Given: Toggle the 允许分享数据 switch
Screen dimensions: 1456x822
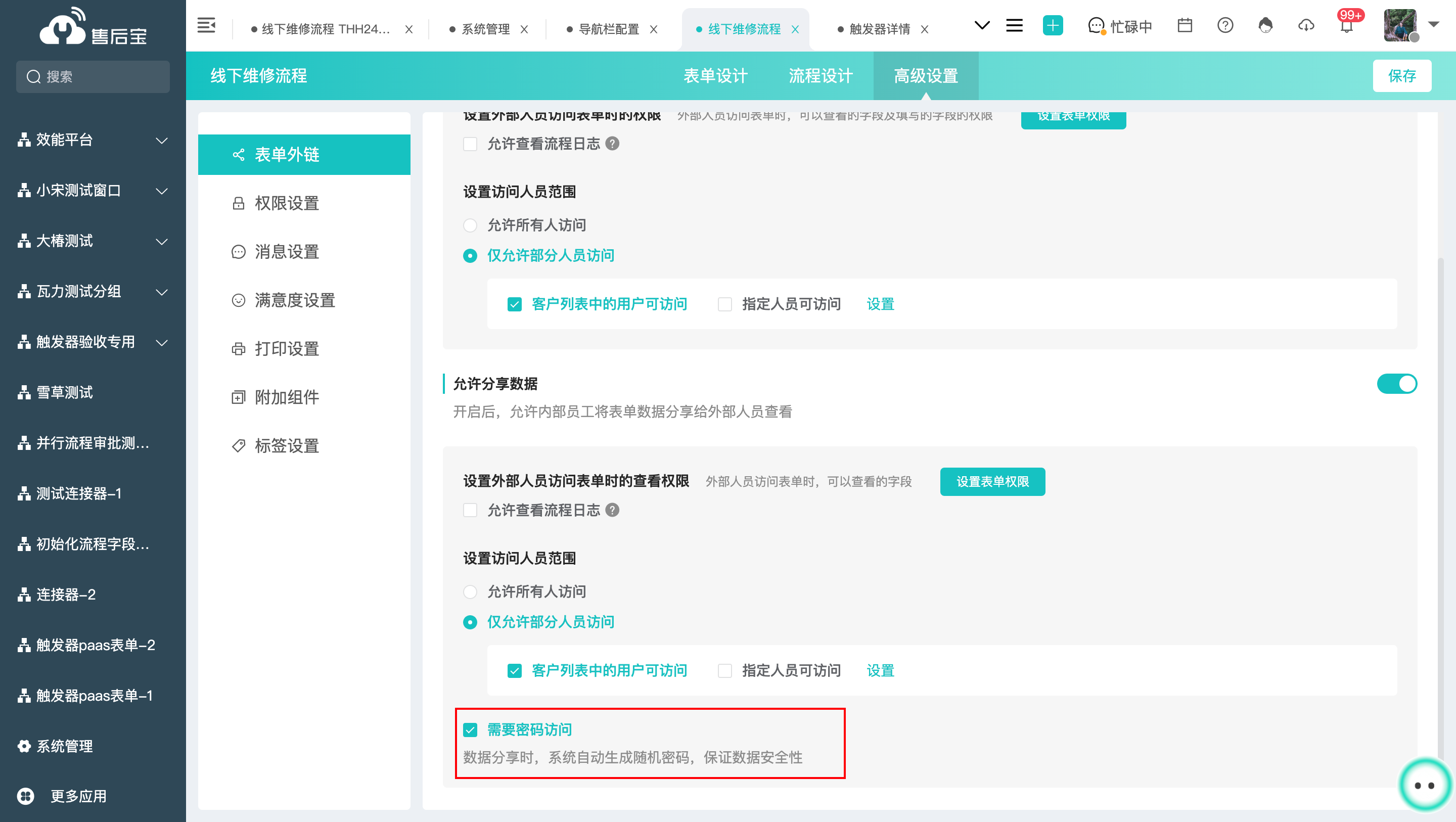Looking at the screenshot, I should [x=1397, y=384].
